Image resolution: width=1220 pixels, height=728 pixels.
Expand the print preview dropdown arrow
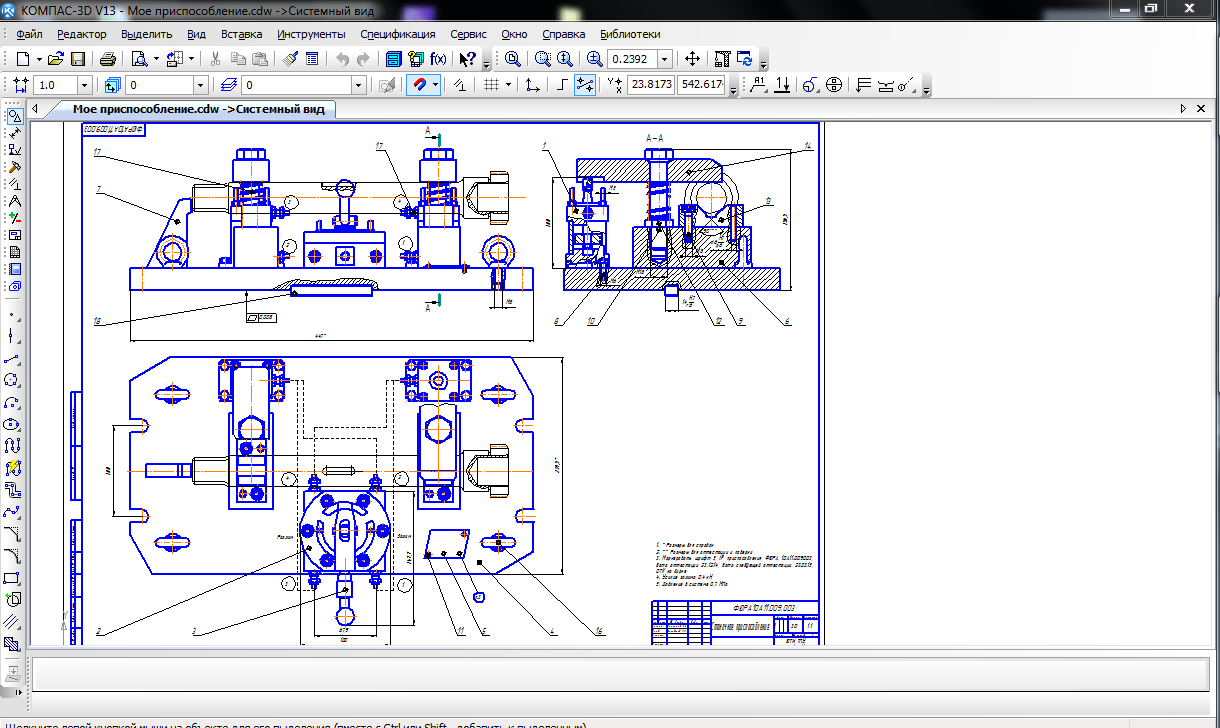coord(157,59)
